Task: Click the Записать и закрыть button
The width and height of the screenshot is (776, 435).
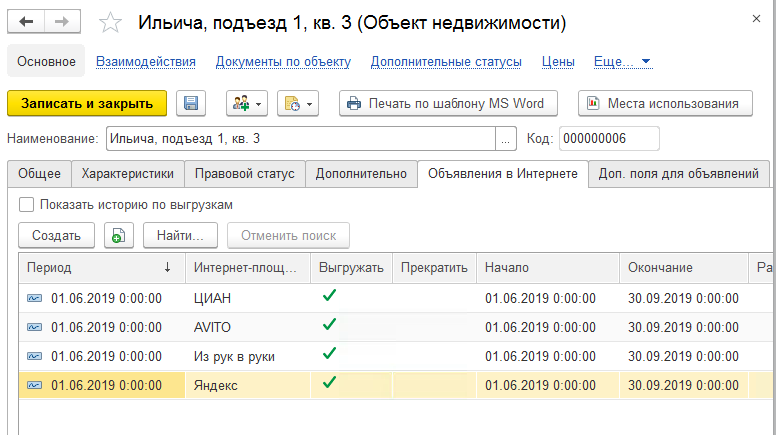Action: click(x=87, y=103)
